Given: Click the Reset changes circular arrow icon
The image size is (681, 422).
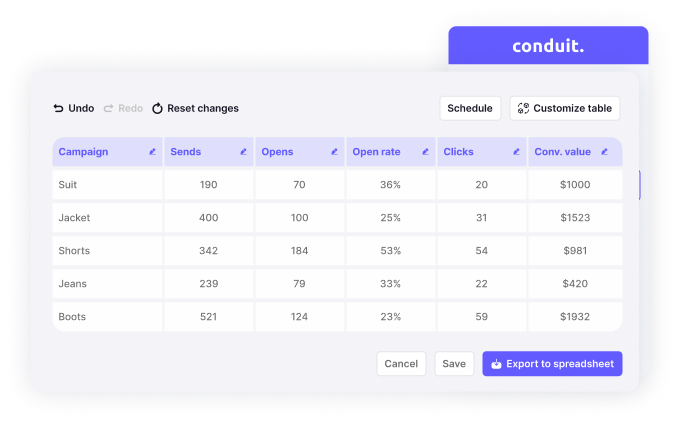Looking at the screenshot, I should (157, 108).
